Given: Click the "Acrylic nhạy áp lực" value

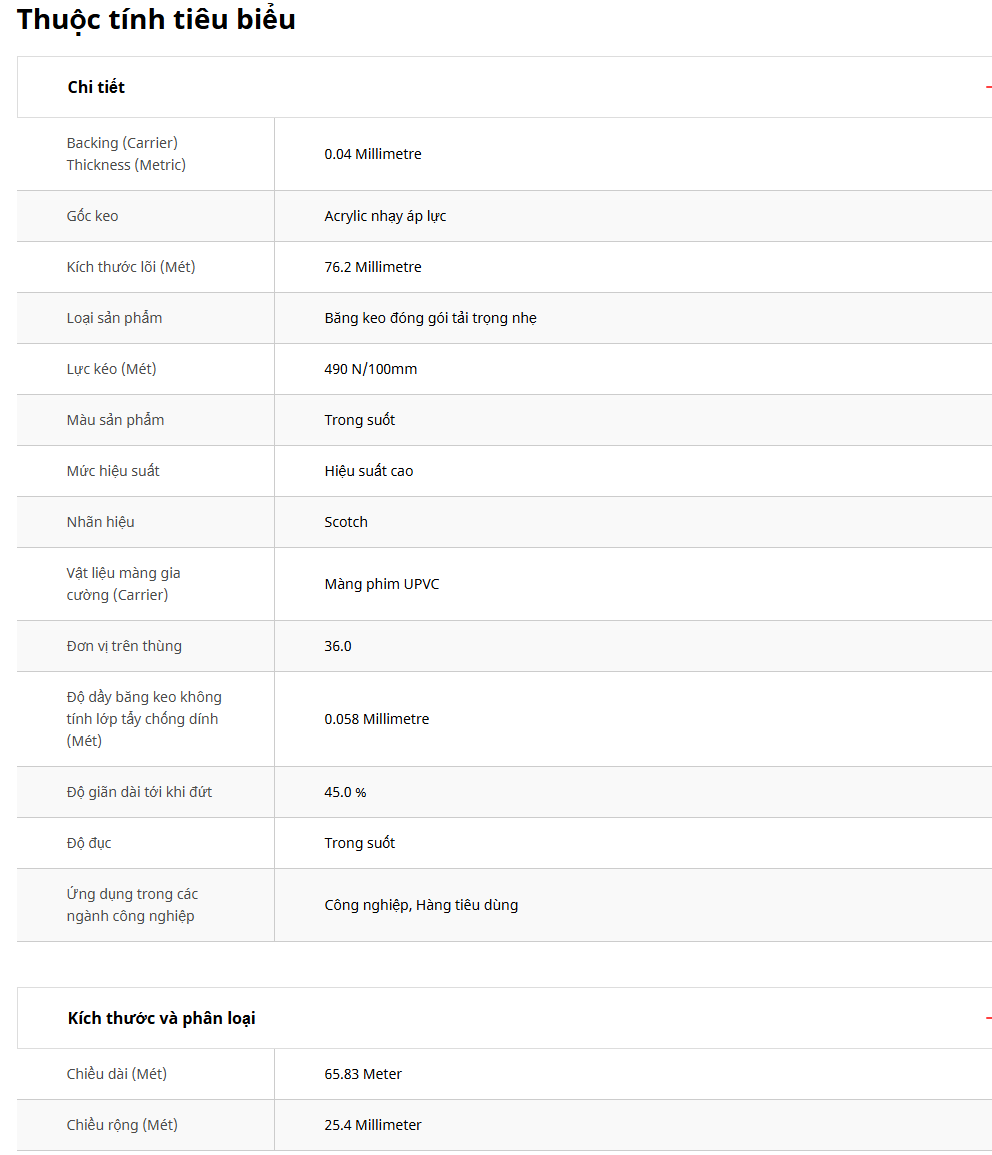Looking at the screenshot, I should pyautogui.click(x=385, y=216).
